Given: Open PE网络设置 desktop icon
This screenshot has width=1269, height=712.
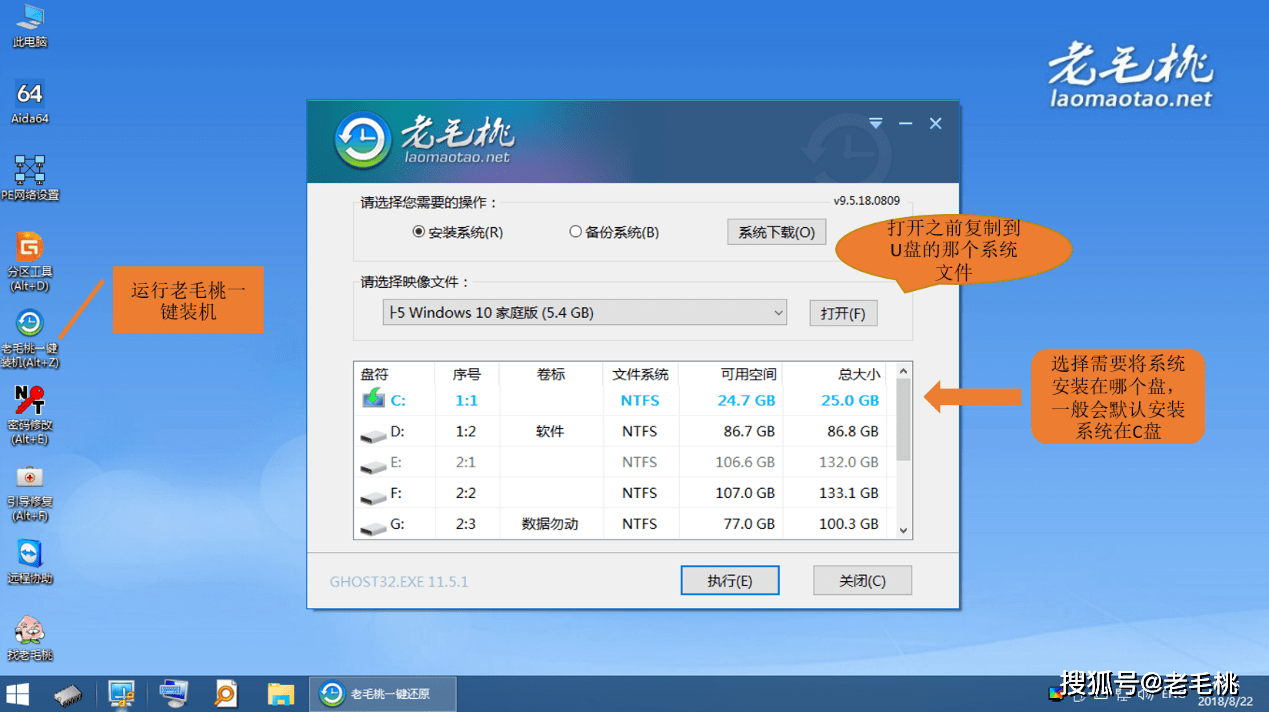Looking at the screenshot, I should [29, 178].
